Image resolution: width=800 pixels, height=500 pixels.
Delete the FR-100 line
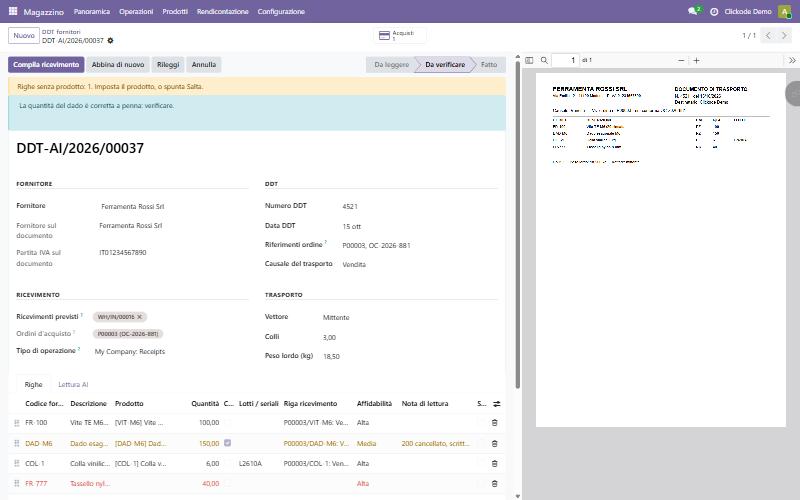tap(494, 423)
